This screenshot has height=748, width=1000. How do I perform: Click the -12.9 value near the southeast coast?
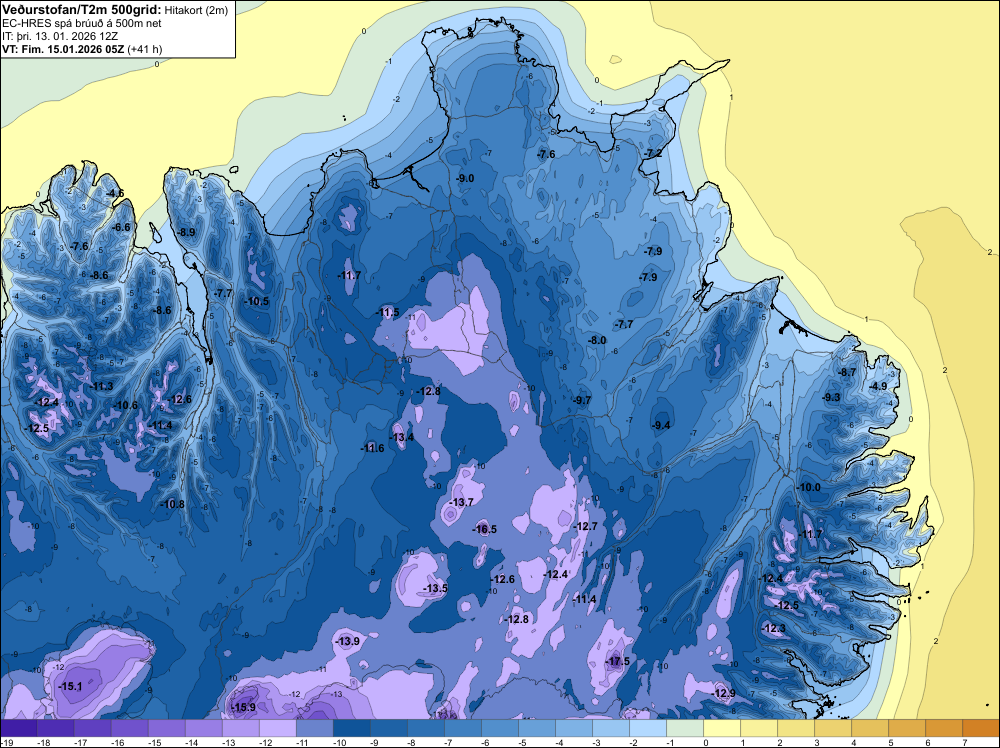click(723, 693)
